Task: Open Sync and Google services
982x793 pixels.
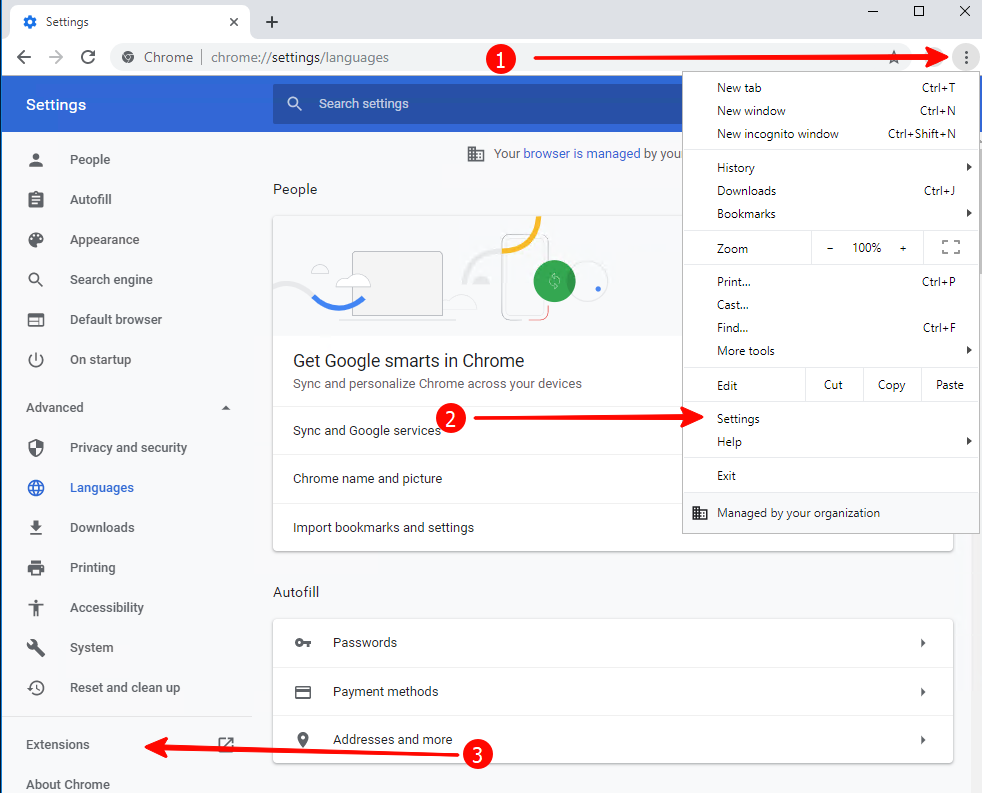Action: tap(477, 431)
